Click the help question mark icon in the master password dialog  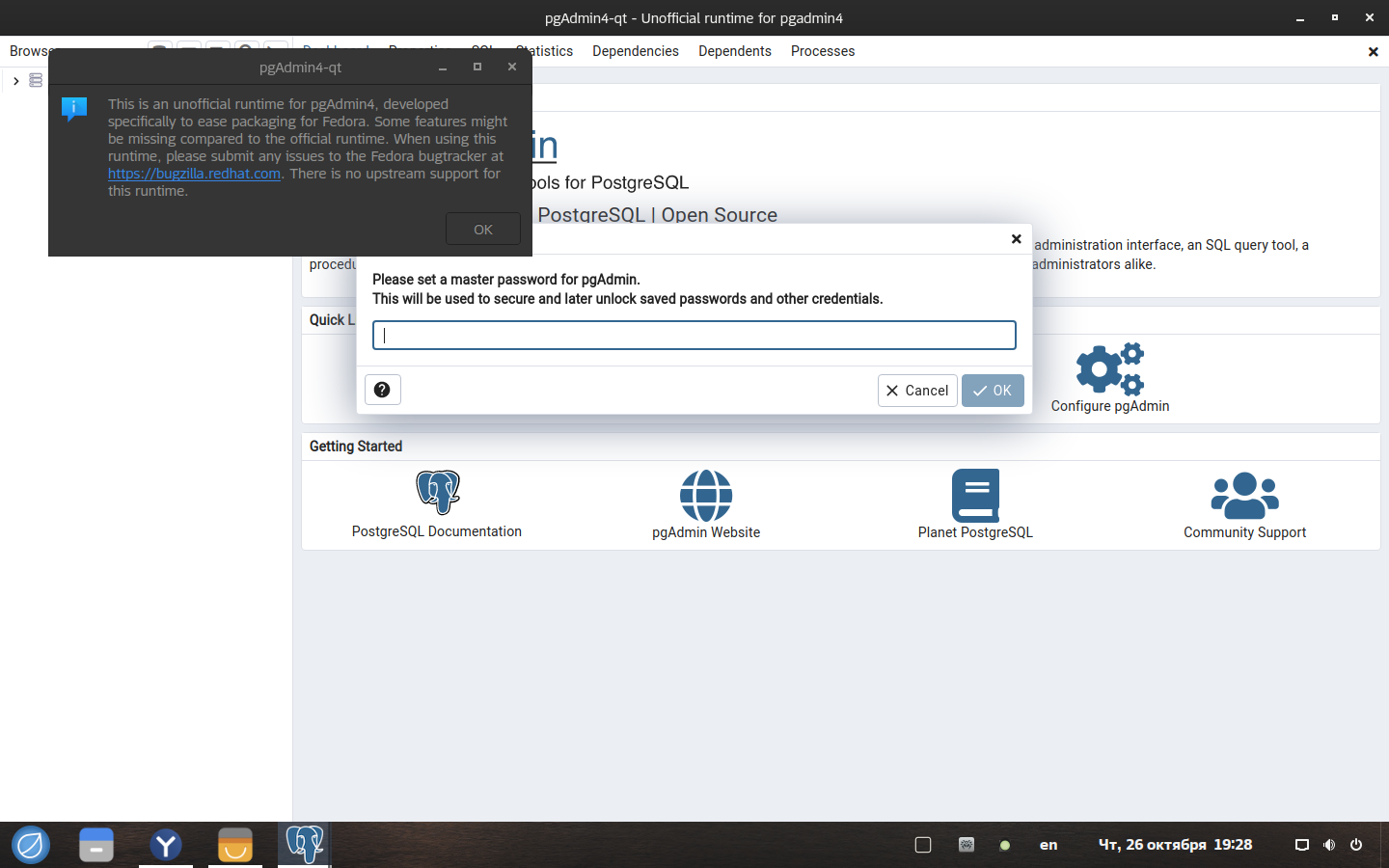(382, 390)
